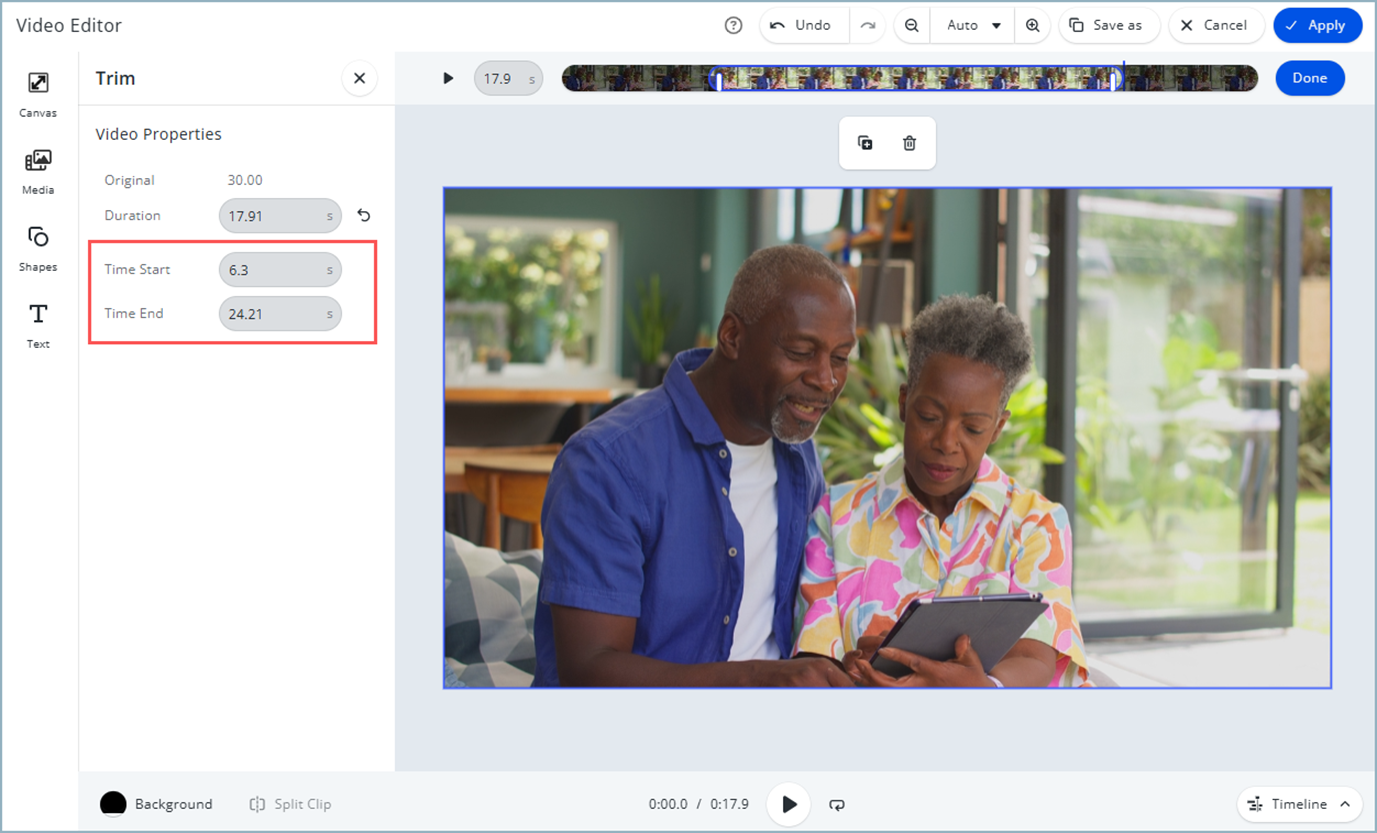The width and height of the screenshot is (1377, 833).
Task: Close the Trim panel
Action: (x=359, y=78)
